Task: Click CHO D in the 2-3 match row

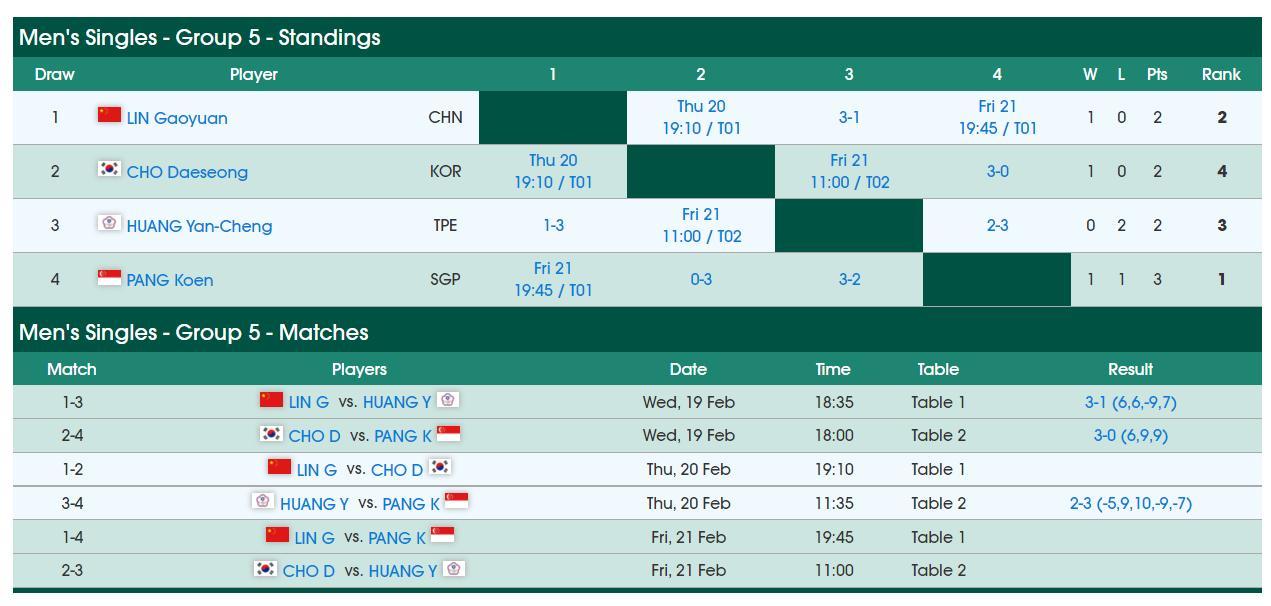Action: (309, 571)
